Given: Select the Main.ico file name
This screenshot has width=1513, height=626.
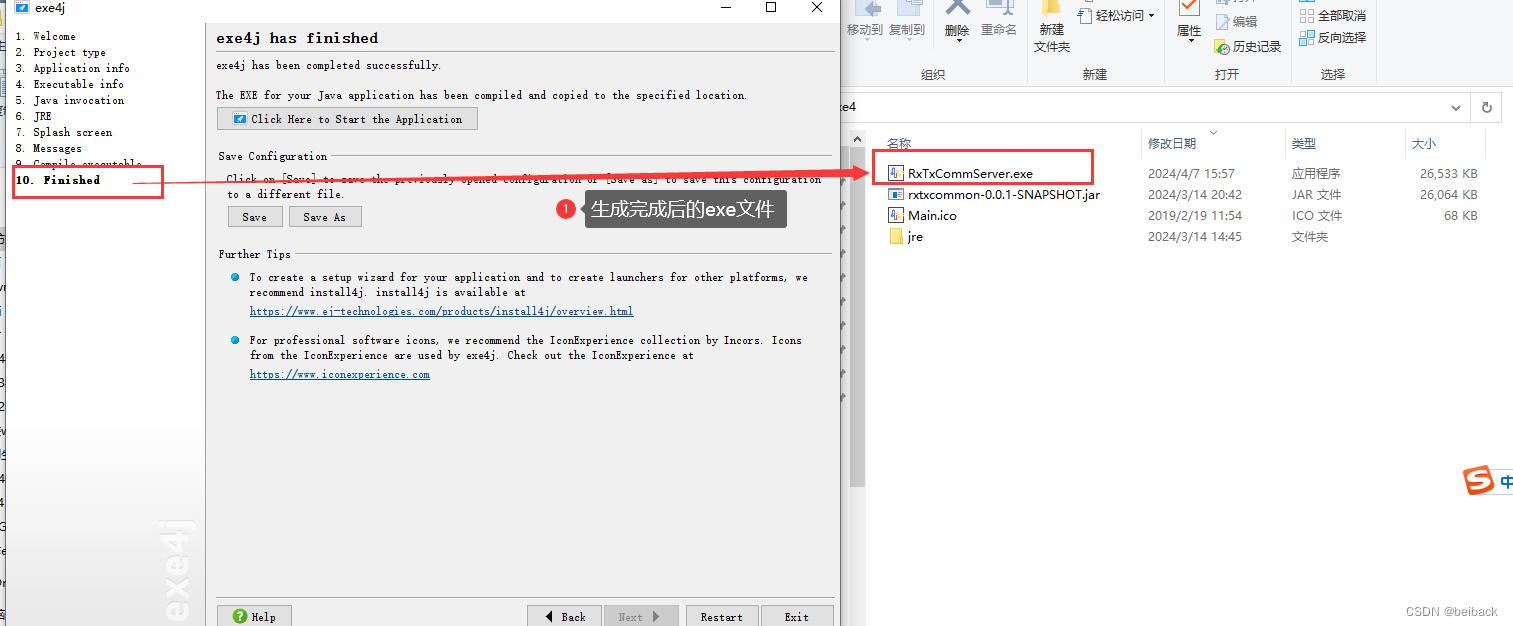Looking at the screenshot, I should pyautogui.click(x=932, y=215).
